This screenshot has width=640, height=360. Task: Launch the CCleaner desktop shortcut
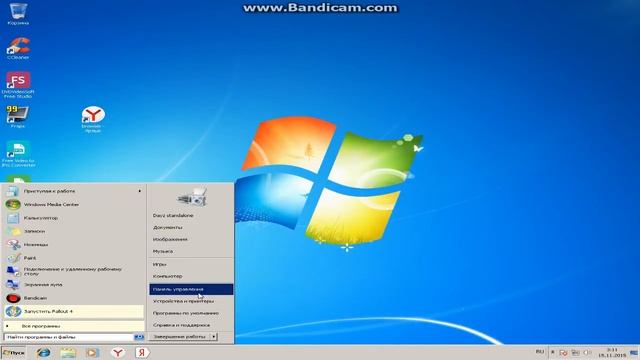[18, 48]
